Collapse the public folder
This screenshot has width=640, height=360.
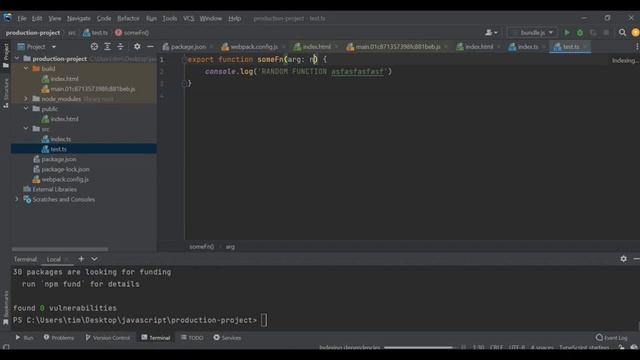pos(26,109)
